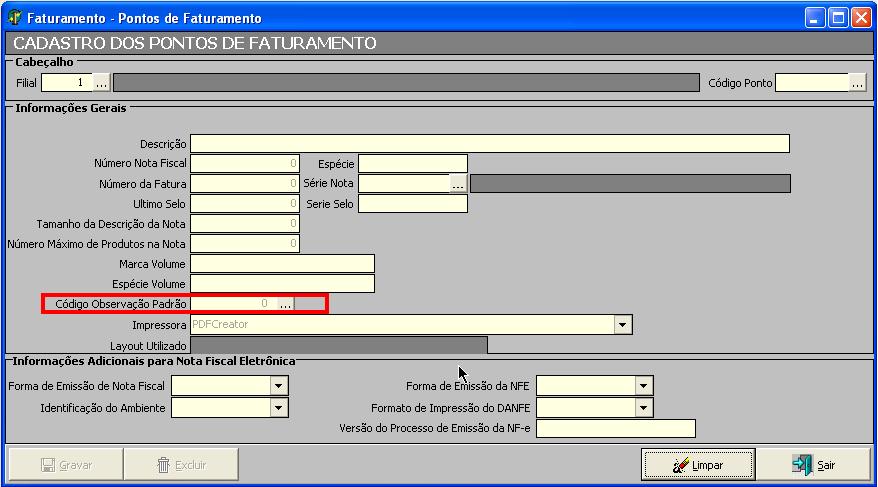Expand Identificação do Ambiente dropdown
This screenshot has height=487, width=878.
click(279, 408)
